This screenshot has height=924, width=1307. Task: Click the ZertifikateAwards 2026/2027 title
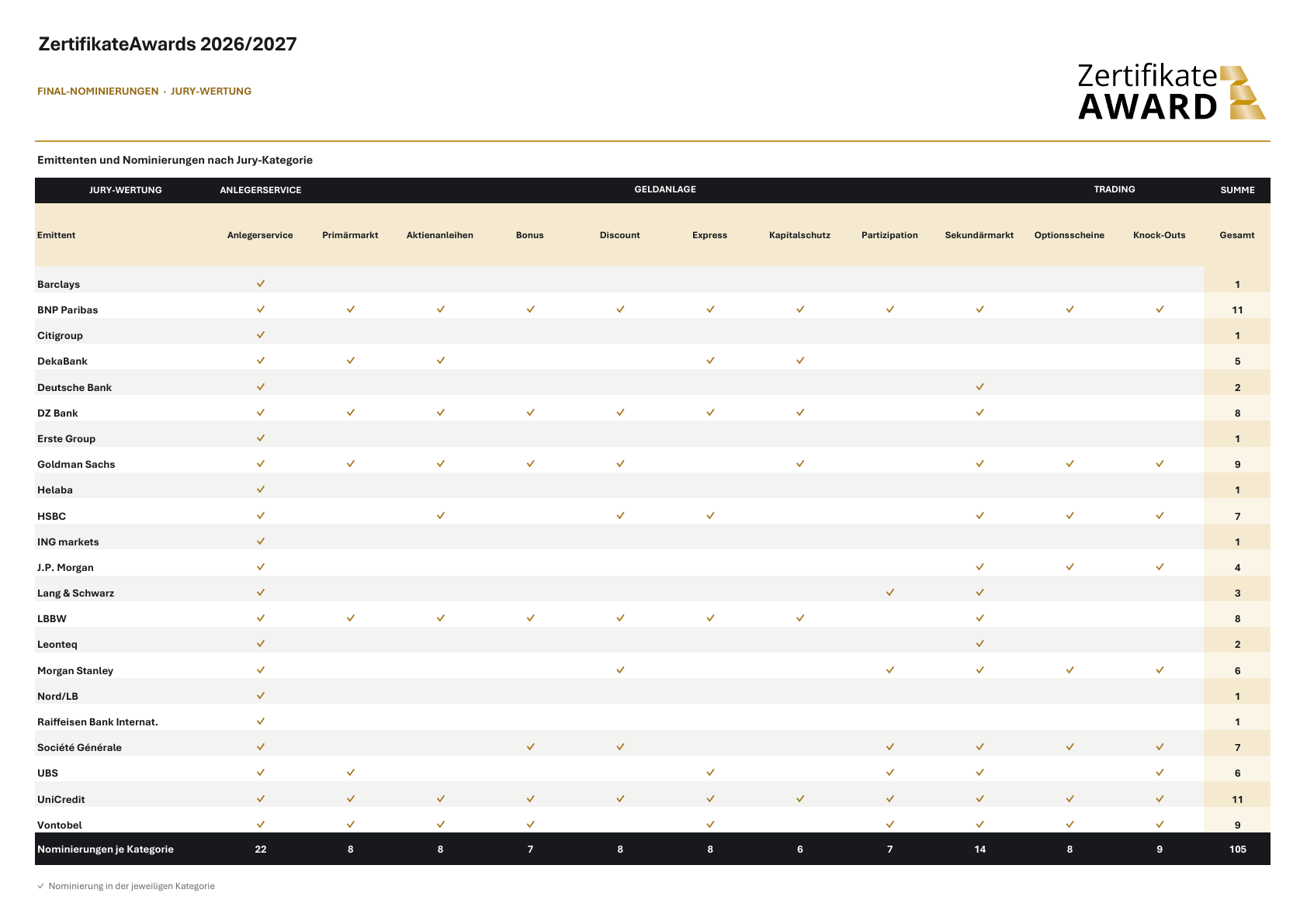pos(168,44)
